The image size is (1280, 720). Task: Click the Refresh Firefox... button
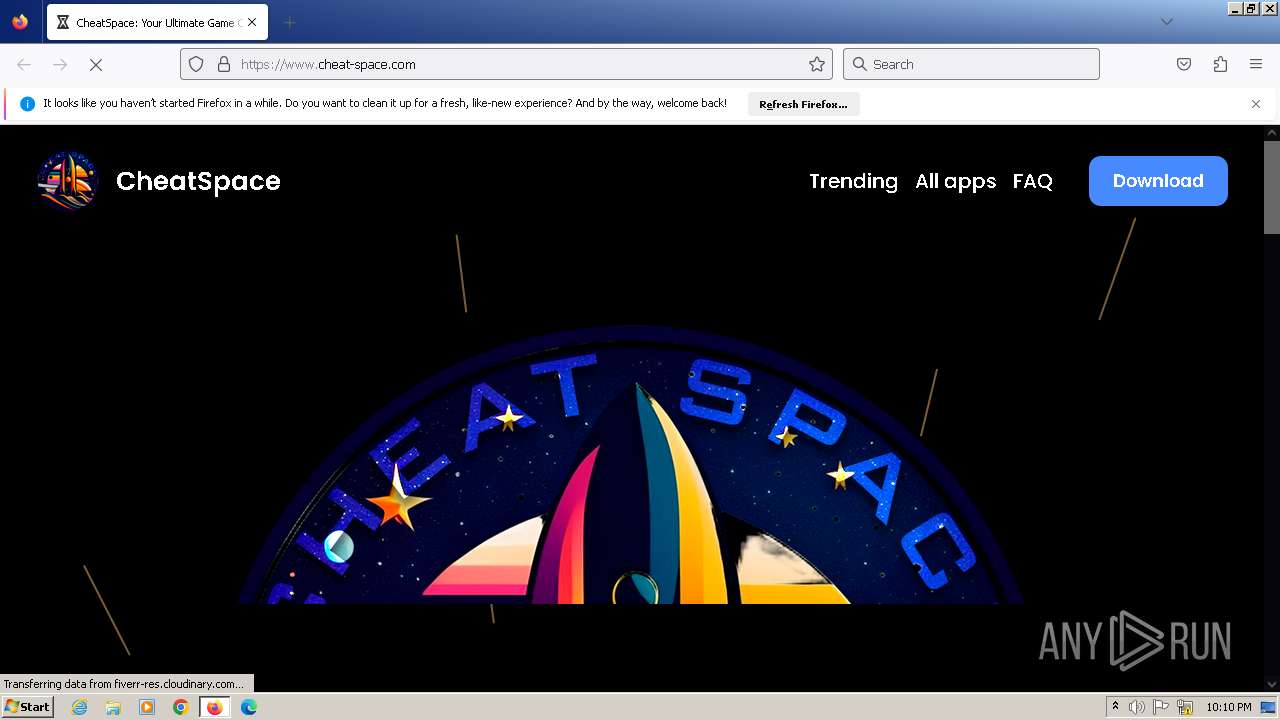point(803,104)
